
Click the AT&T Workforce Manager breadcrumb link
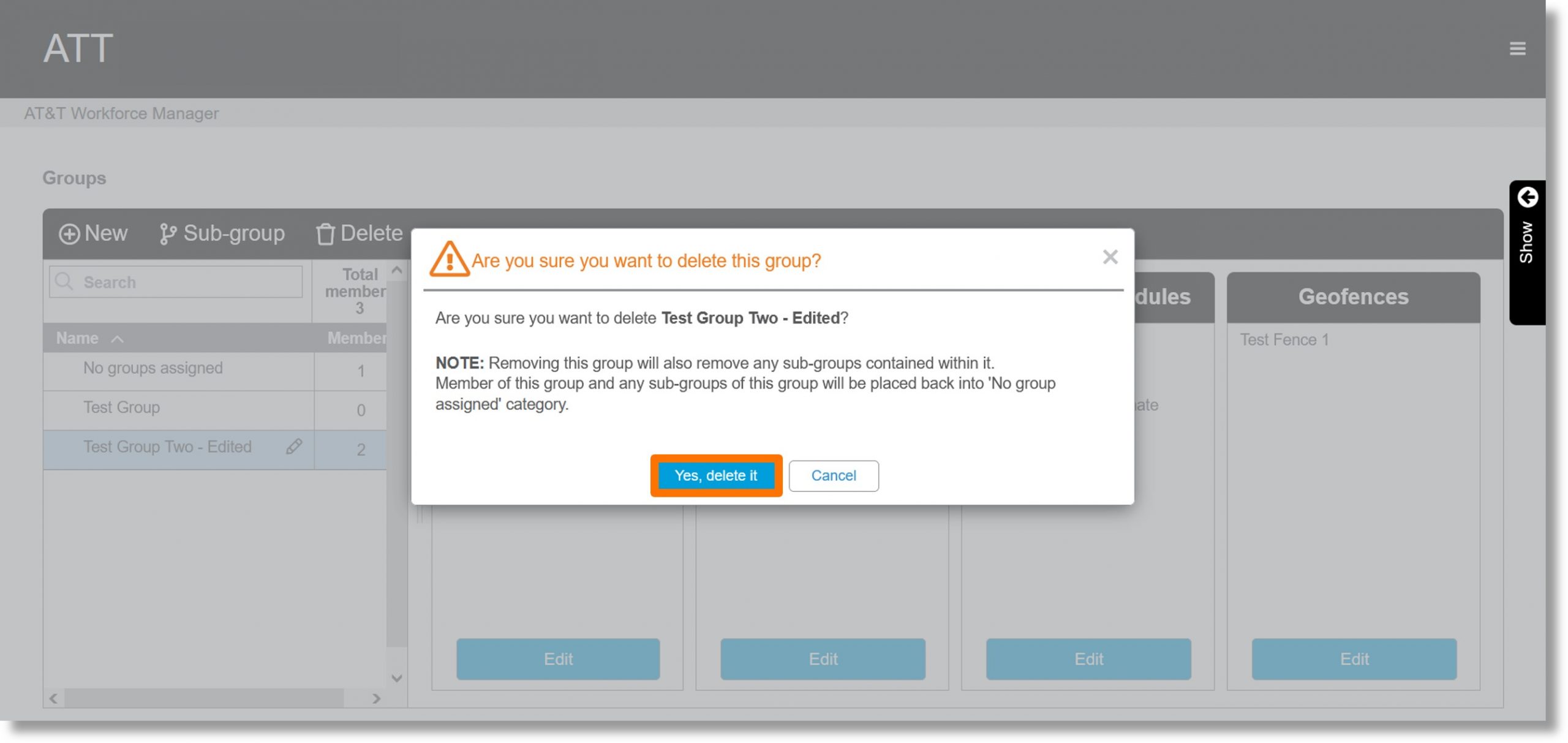pos(121,112)
